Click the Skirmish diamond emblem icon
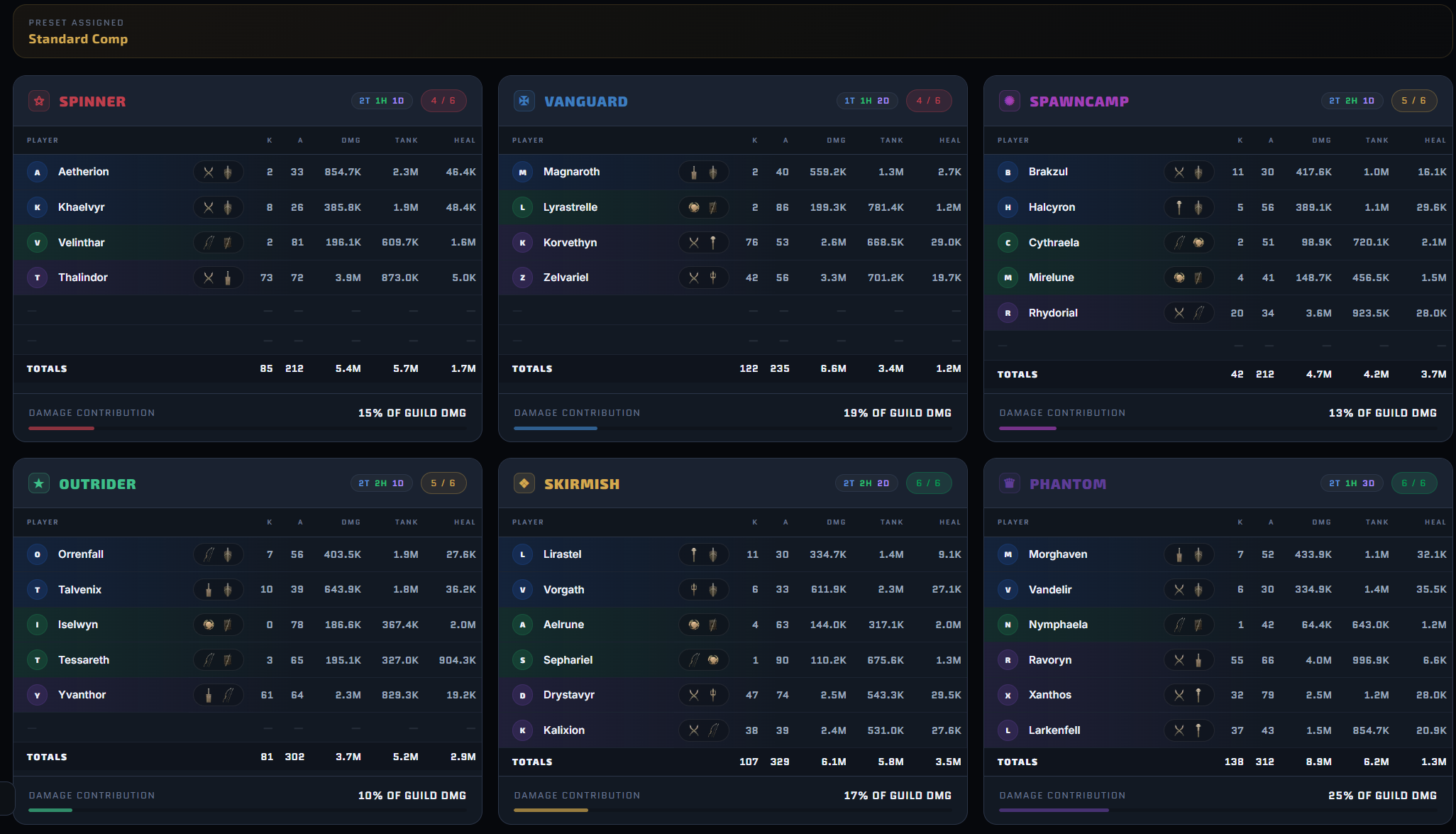The image size is (1456, 834). [524, 483]
